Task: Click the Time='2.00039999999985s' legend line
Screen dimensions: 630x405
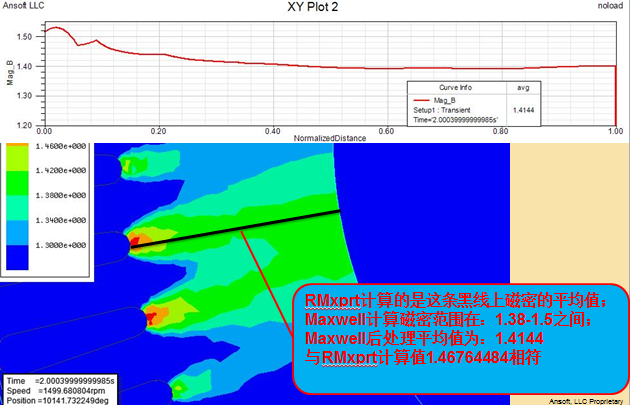Action: pos(456,120)
